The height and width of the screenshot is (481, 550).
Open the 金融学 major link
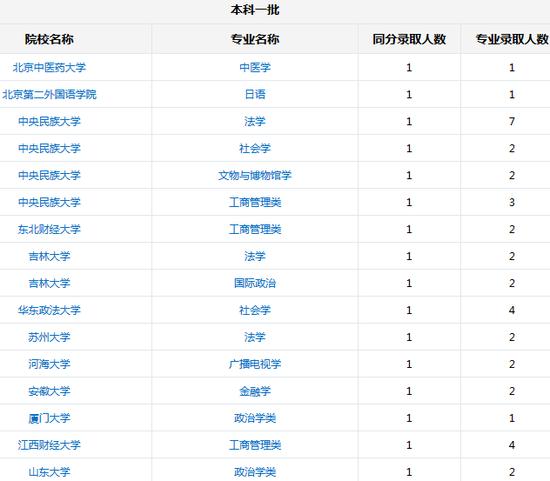point(255,391)
